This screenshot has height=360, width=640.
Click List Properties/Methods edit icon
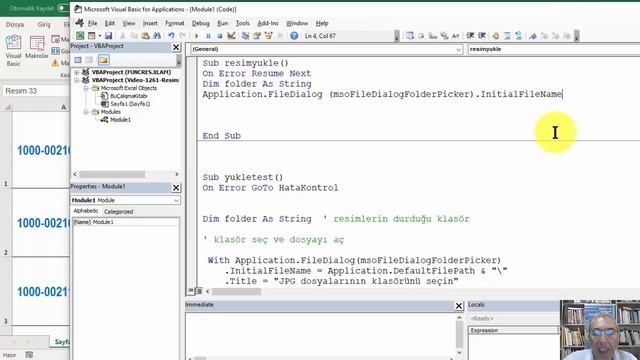point(410,36)
